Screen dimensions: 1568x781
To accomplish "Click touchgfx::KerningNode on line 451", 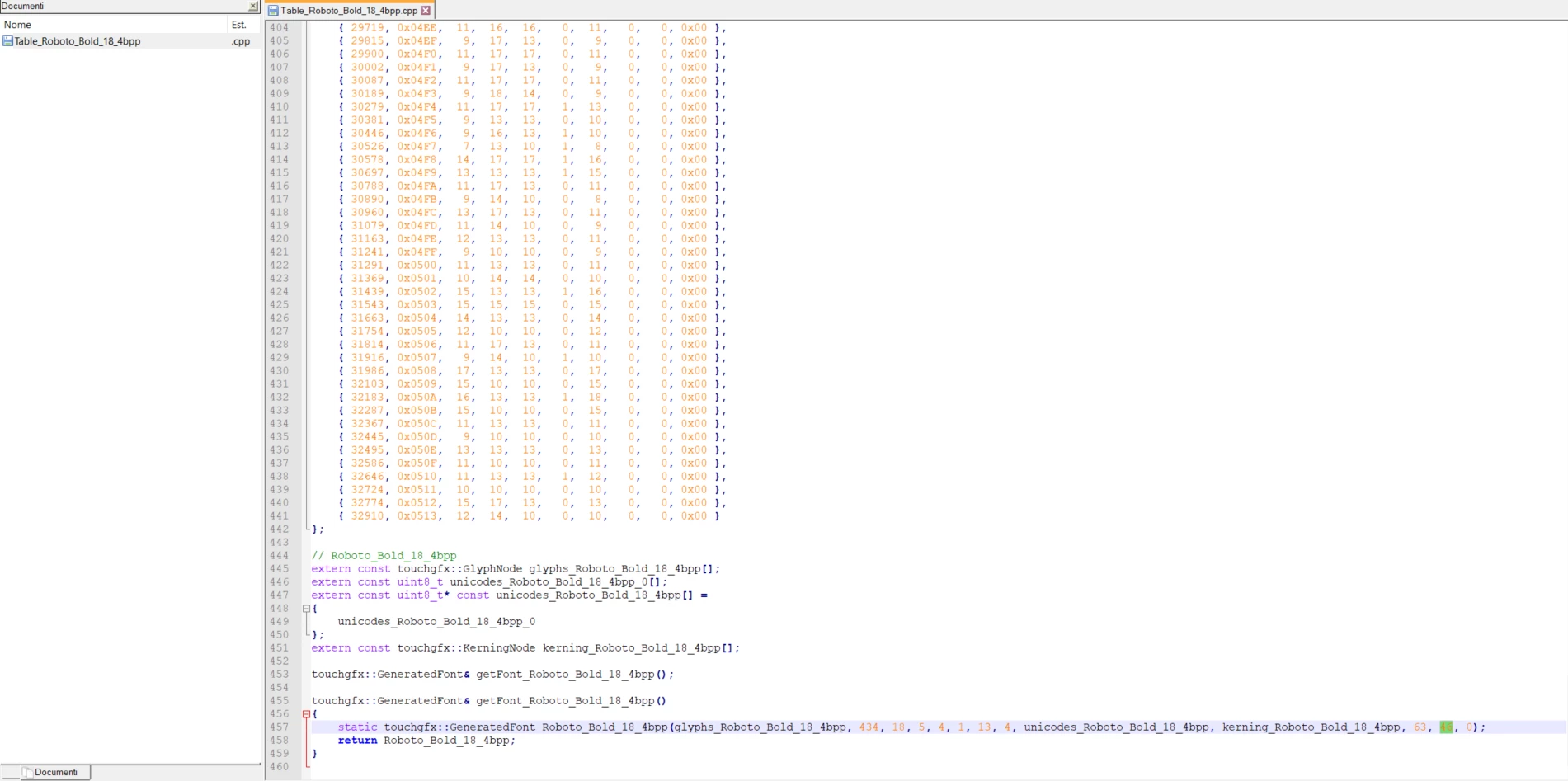I will [x=466, y=648].
